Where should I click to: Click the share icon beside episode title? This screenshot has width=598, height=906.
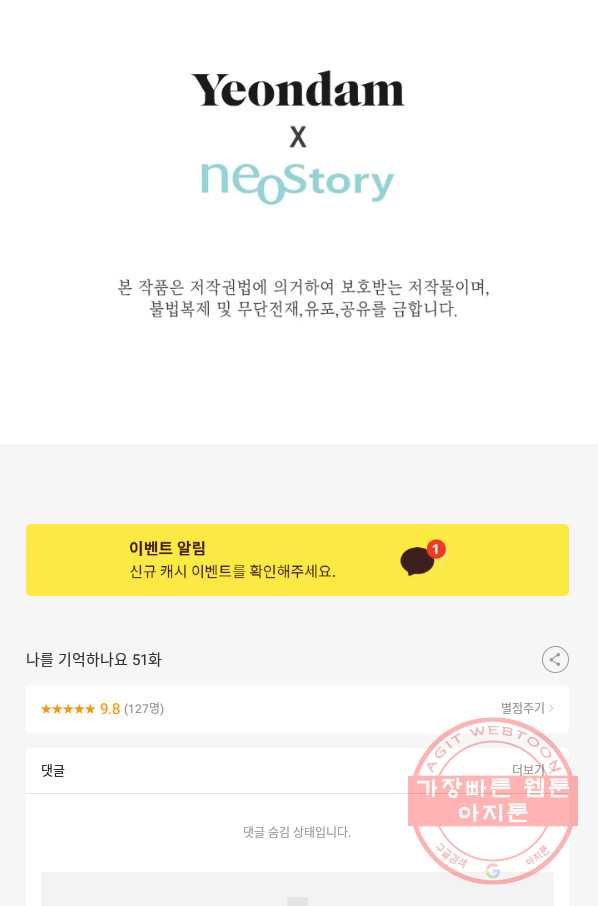555,659
